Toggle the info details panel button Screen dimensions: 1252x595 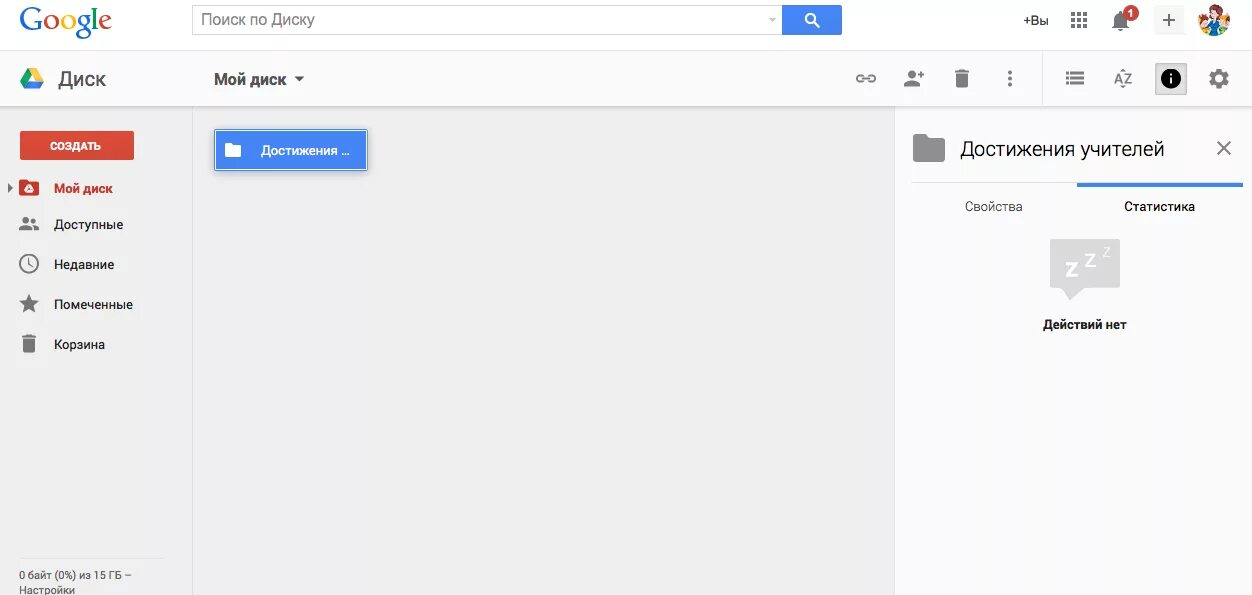[x=1171, y=79]
